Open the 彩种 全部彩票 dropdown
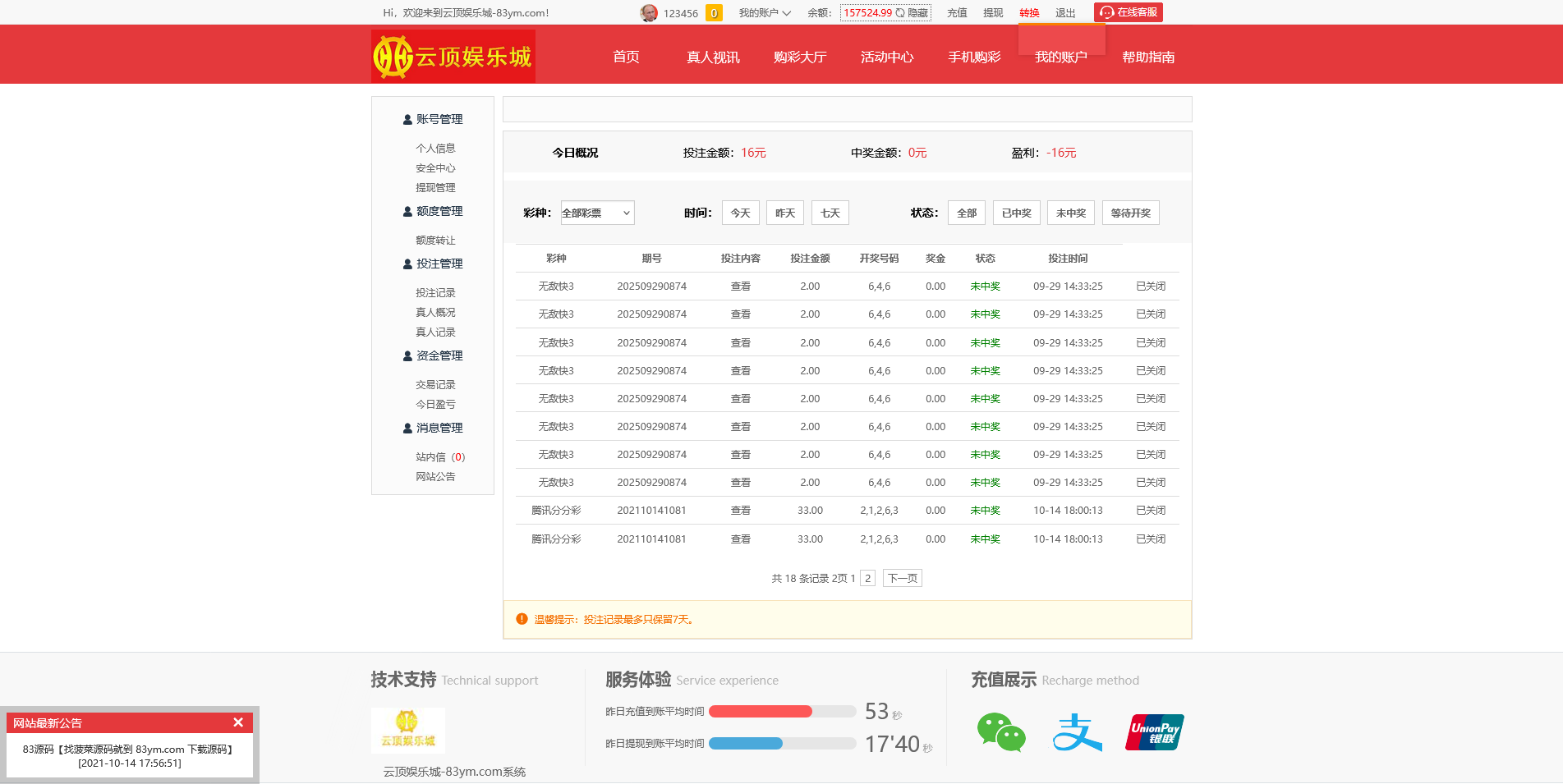 click(x=597, y=213)
